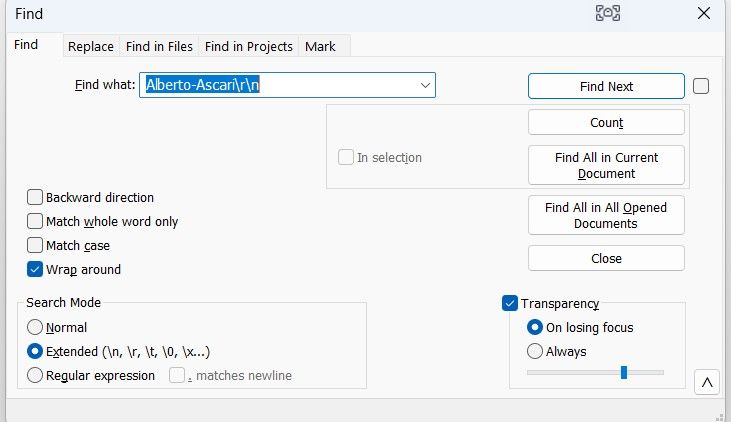This screenshot has width=731, height=422.
Task: Expand the Find what history dropdown
Action: (x=425, y=86)
